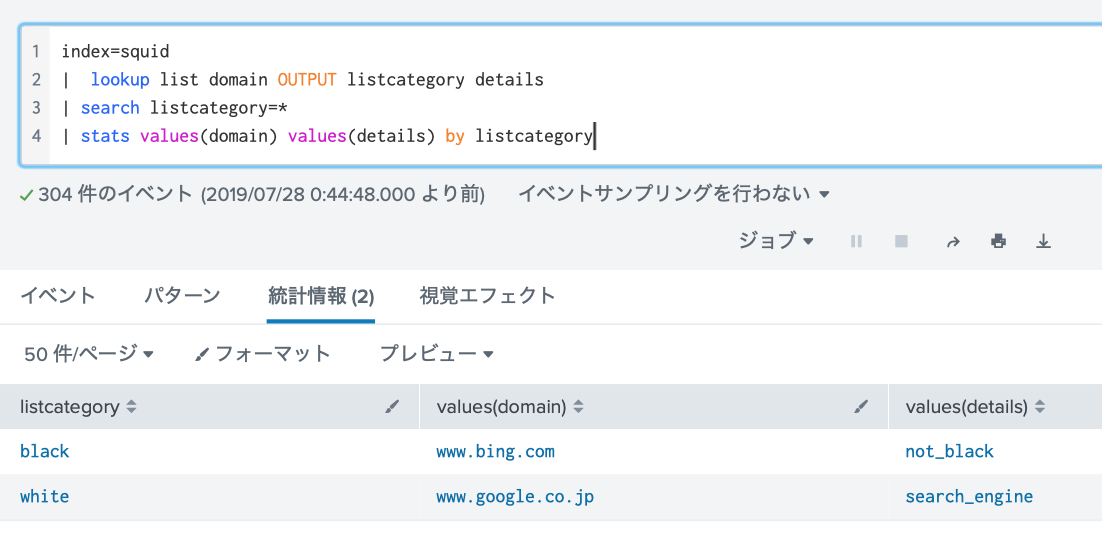Image resolution: width=1102 pixels, height=534 pixels.
Task: Open イベントサンプリングを行わない dropdown
Action: 673,193
